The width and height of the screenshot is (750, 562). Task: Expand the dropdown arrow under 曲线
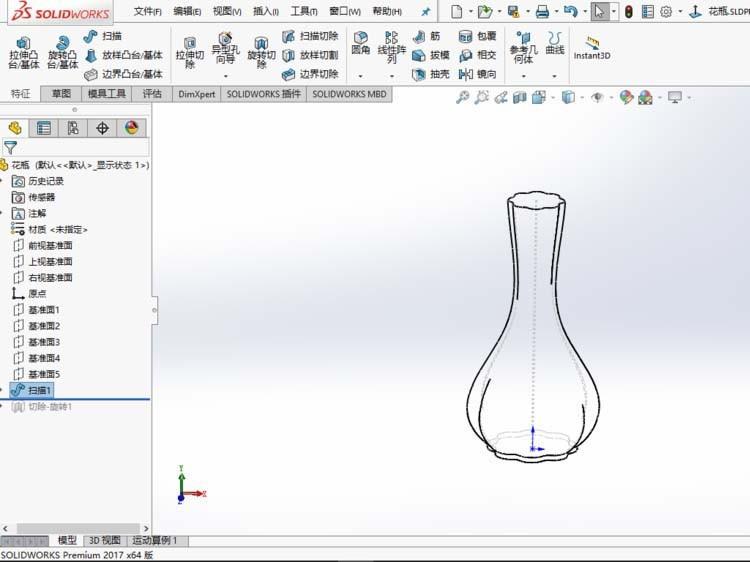tap(555, 76)
